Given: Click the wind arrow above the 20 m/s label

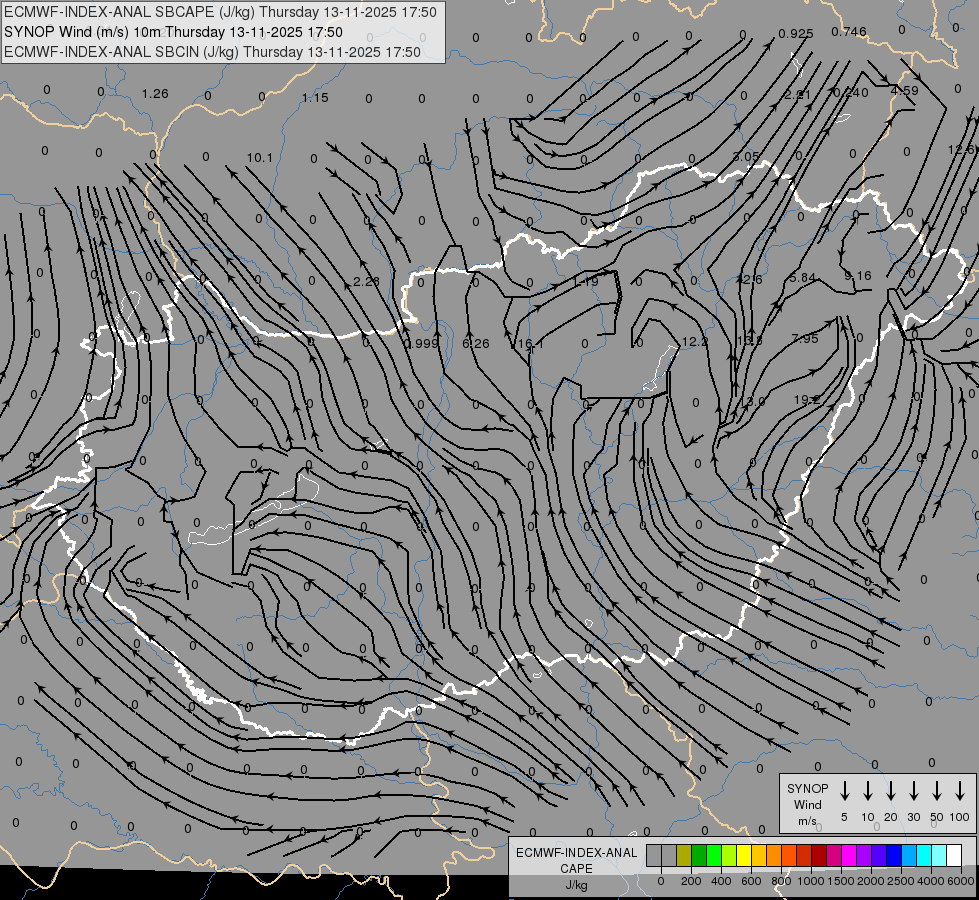Looking at the screenshot, I should 891,791.
